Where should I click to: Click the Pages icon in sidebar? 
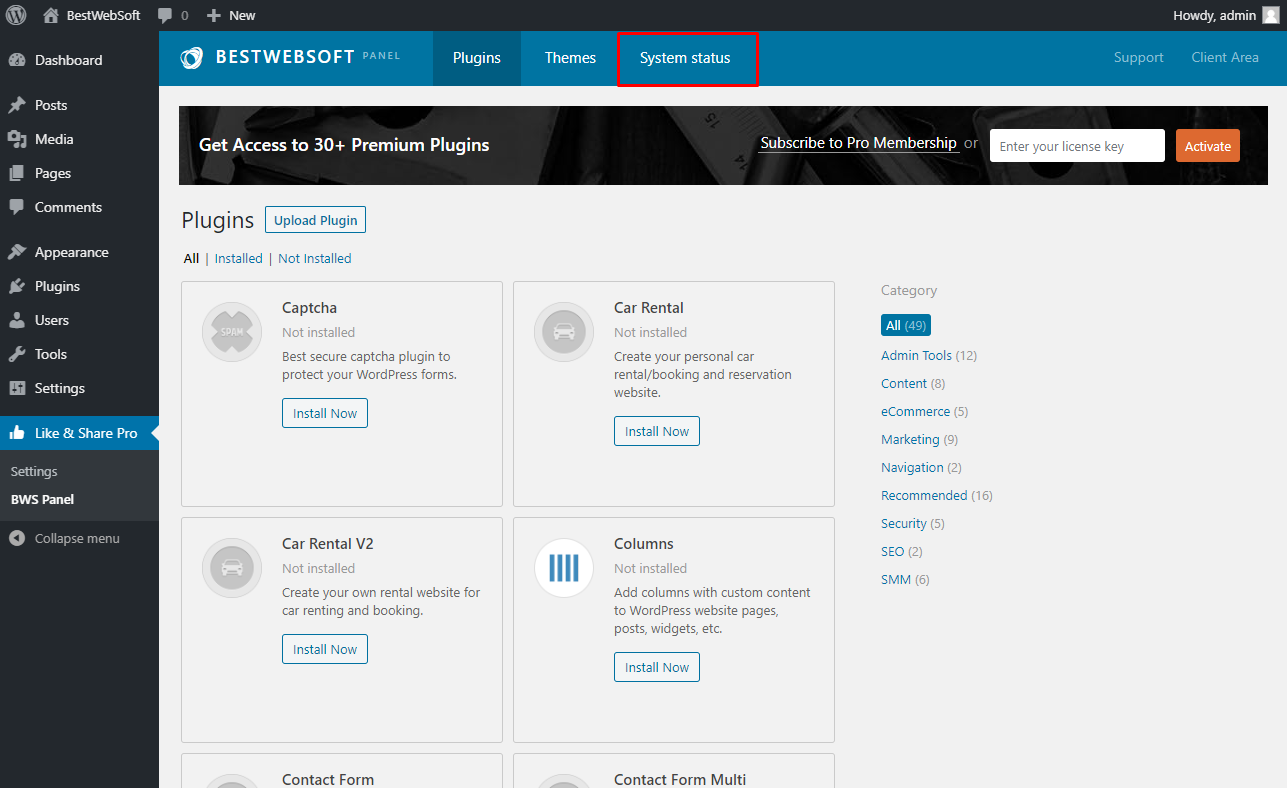[x=17, y=173]
